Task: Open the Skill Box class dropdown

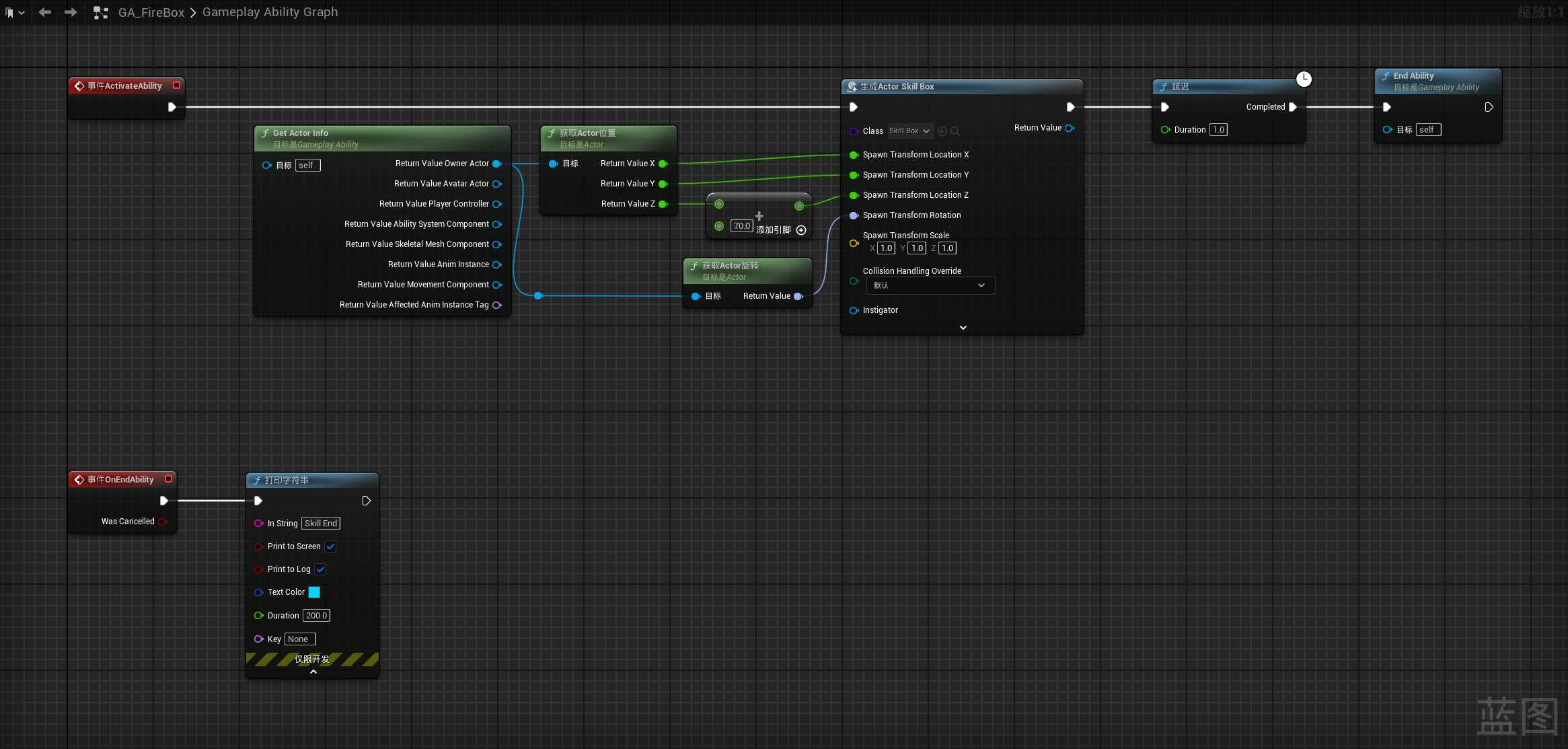Action: point(909,131)
